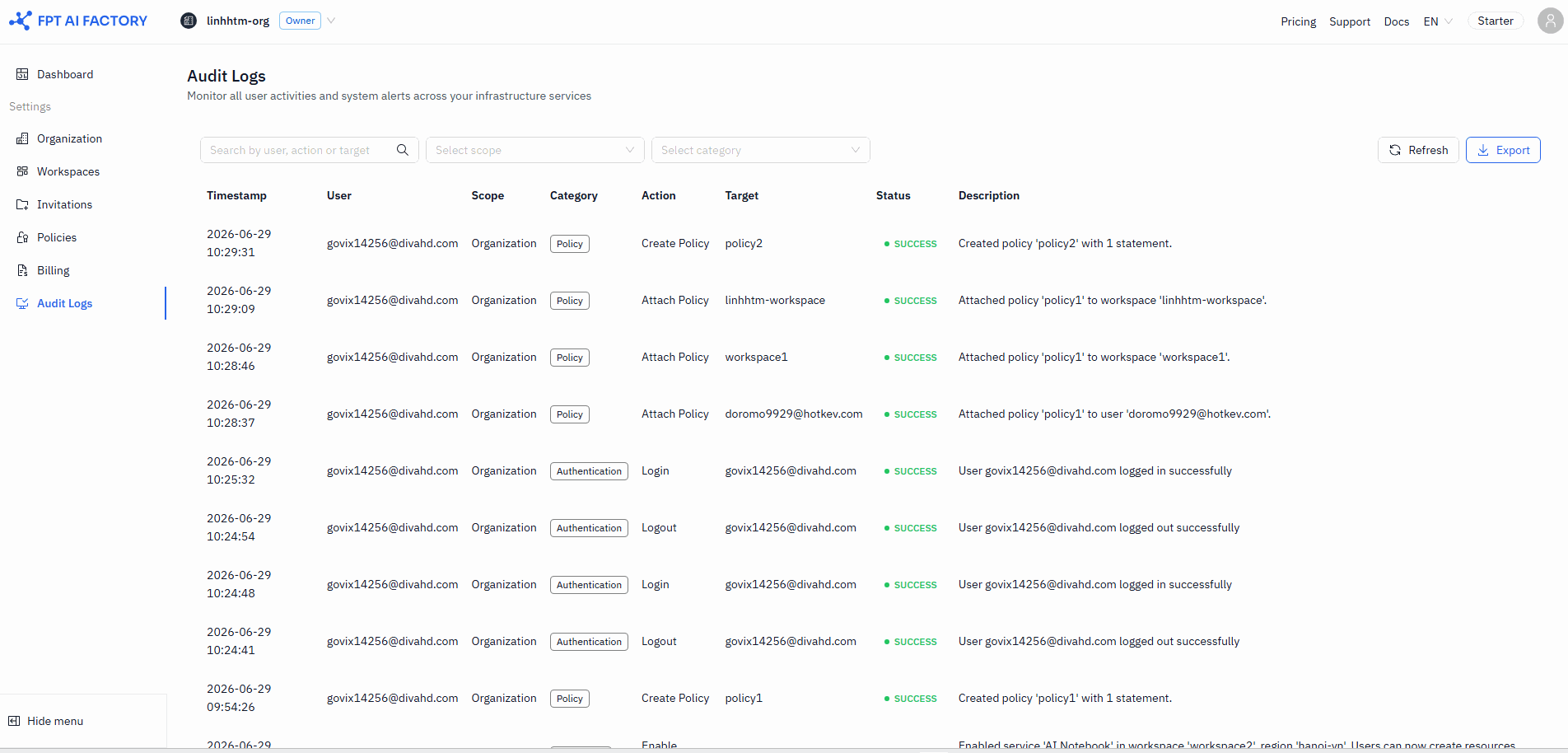Image resolution: width=1568 pixels, height=753 pixels.
Task: Click the Hide menu collapse icon
Action: click(x=14, y=721)
